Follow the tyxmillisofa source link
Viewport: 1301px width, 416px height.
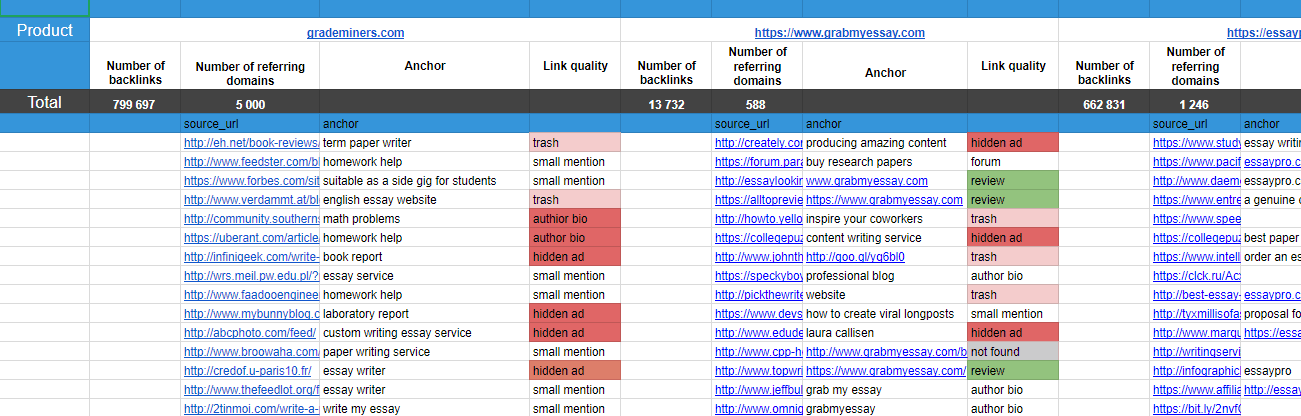[x=1196, y=314]
